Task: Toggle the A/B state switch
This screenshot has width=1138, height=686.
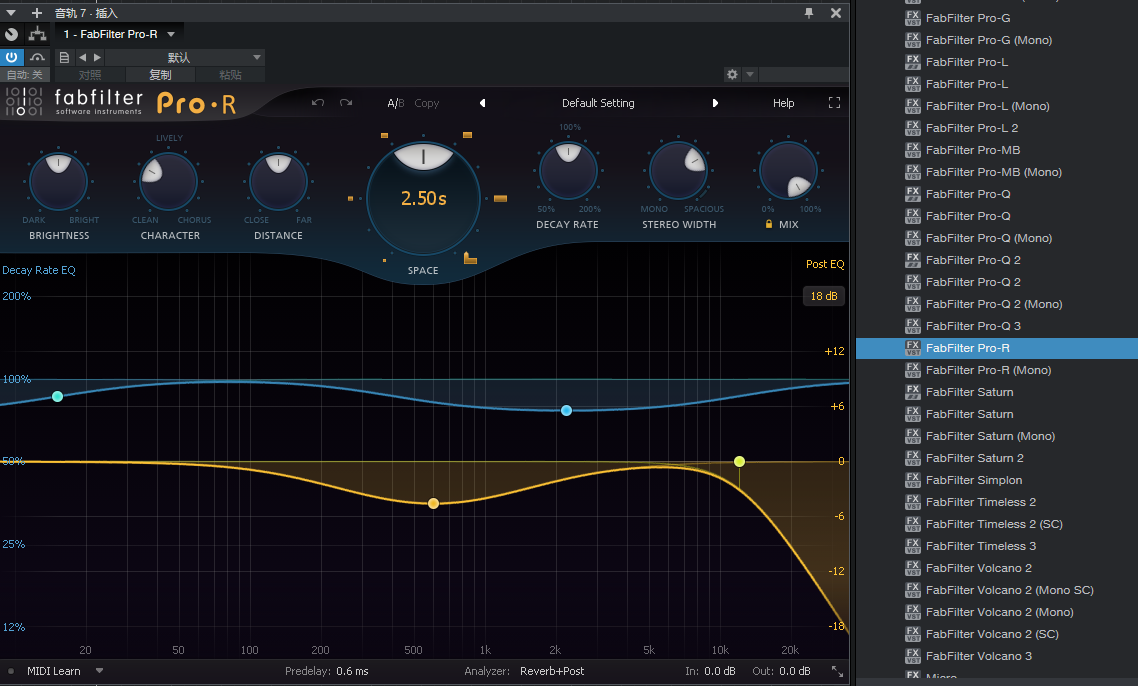Action: pos(396,103)
